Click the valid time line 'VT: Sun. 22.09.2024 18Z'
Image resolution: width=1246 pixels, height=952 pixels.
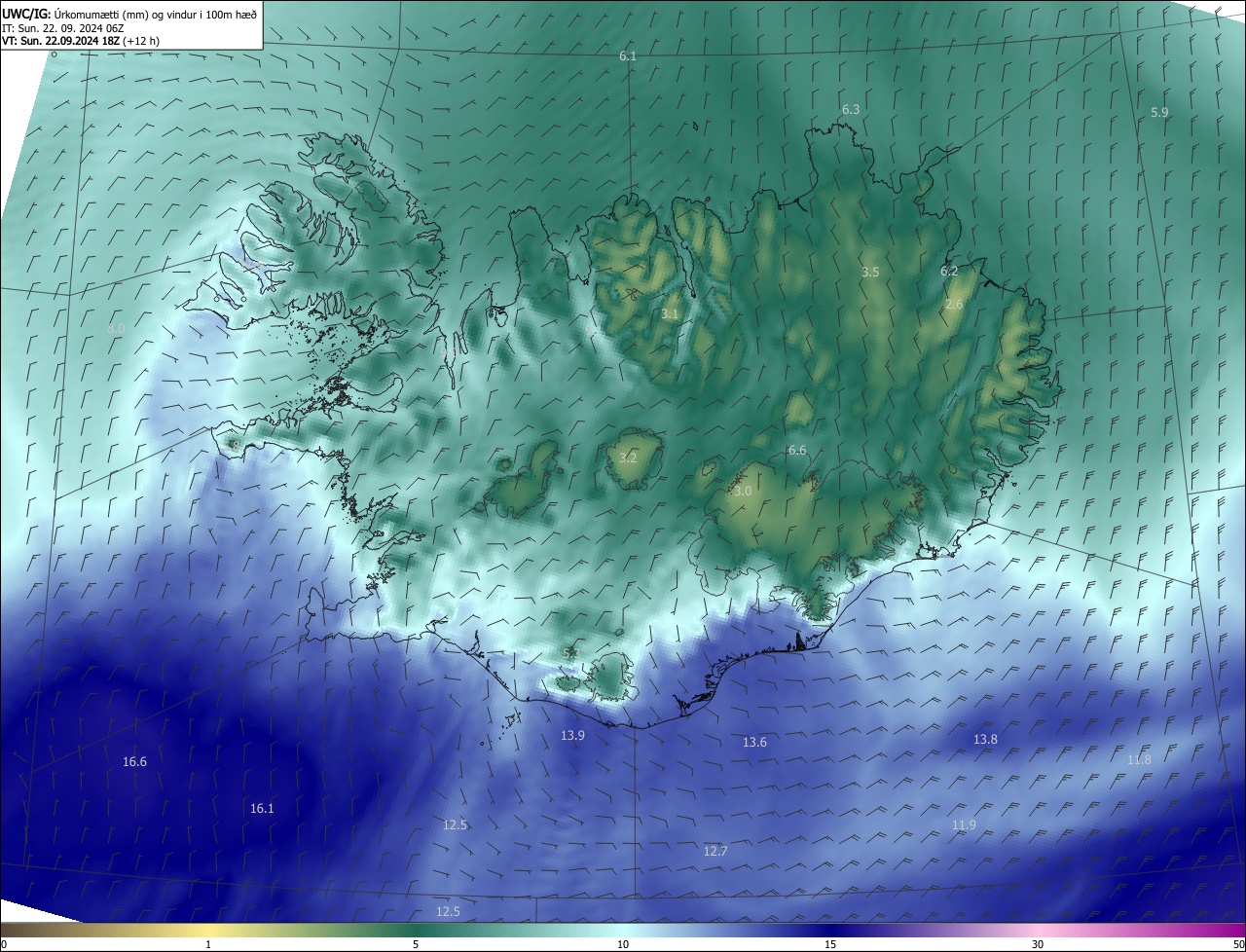click(63, 41)
